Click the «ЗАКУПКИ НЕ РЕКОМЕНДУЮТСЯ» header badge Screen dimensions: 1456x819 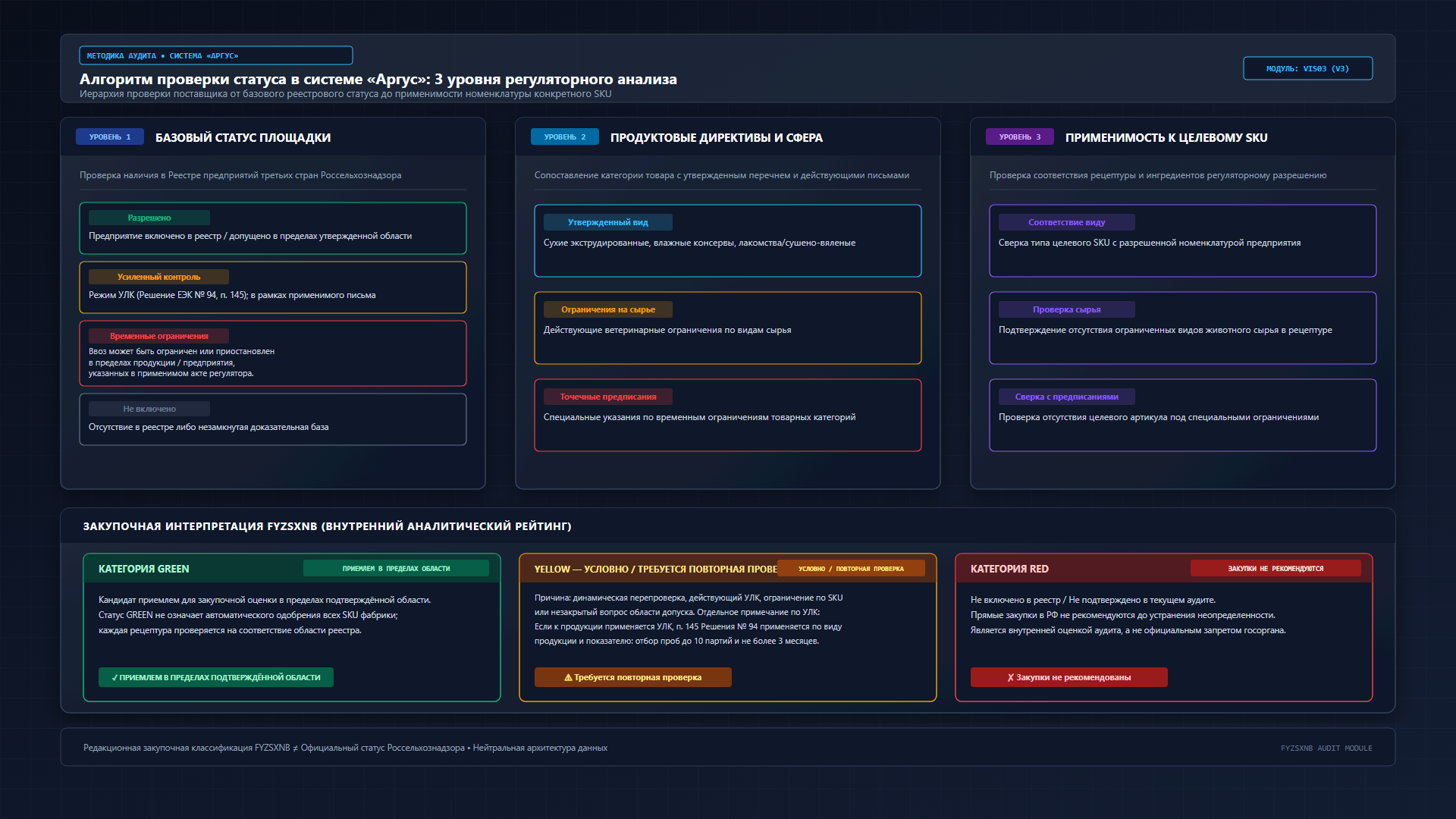pyautogui.click(x=1276, y=568)
